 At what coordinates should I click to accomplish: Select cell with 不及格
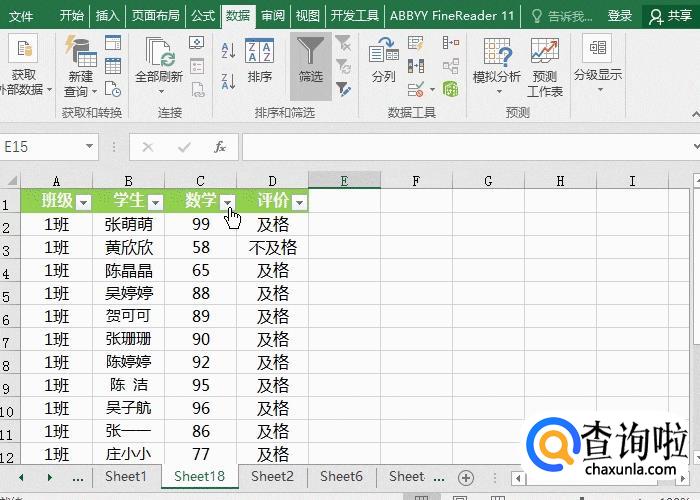click(x=272, y=247)
